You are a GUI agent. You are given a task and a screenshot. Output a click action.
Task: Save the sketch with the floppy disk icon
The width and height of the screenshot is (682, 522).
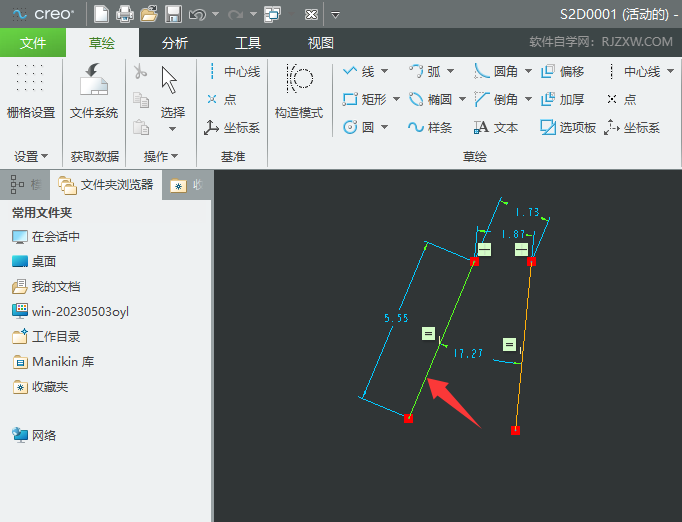[x=173, y=14]
